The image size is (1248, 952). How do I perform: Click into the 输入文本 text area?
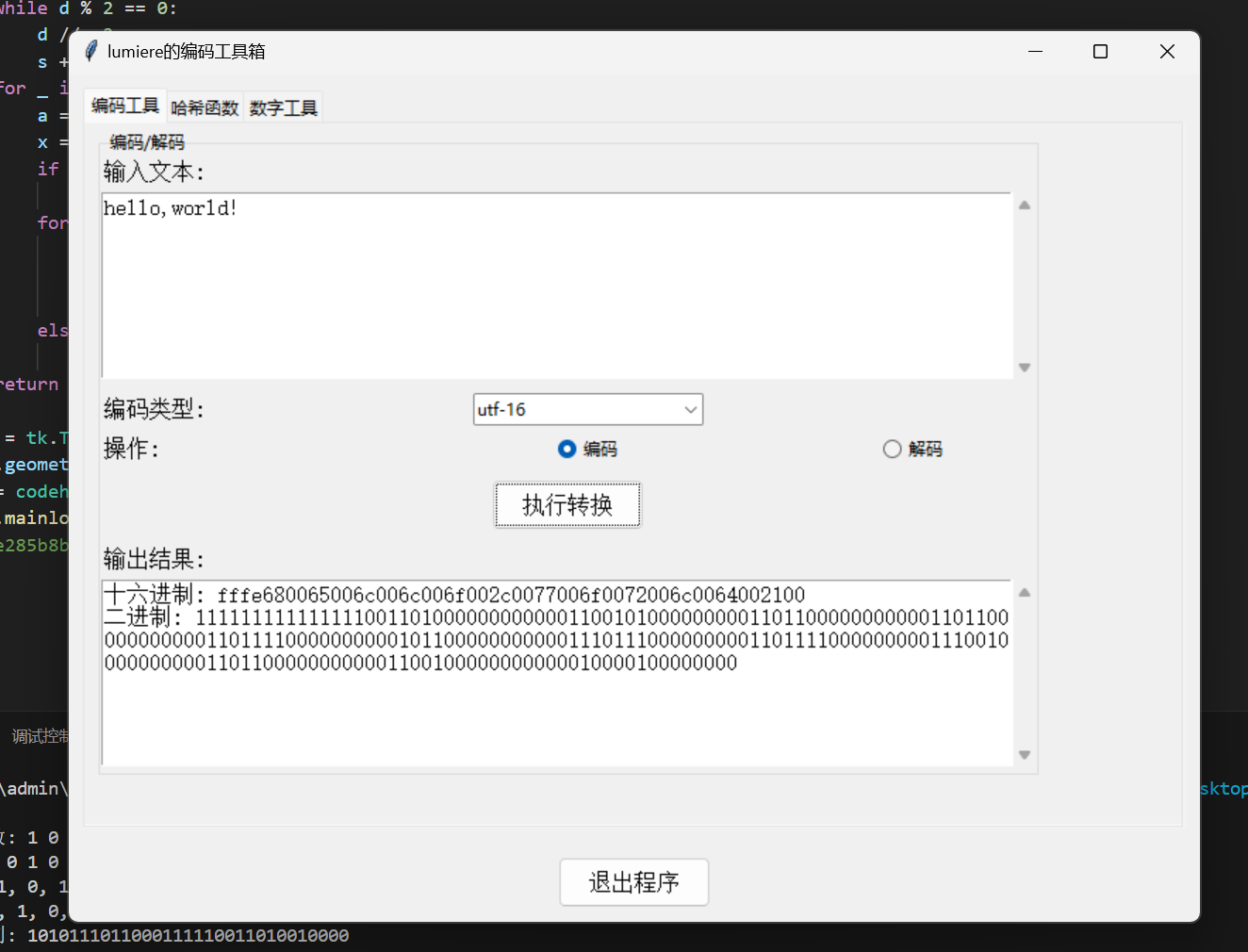pyautogui.click(x=556, y=286)
